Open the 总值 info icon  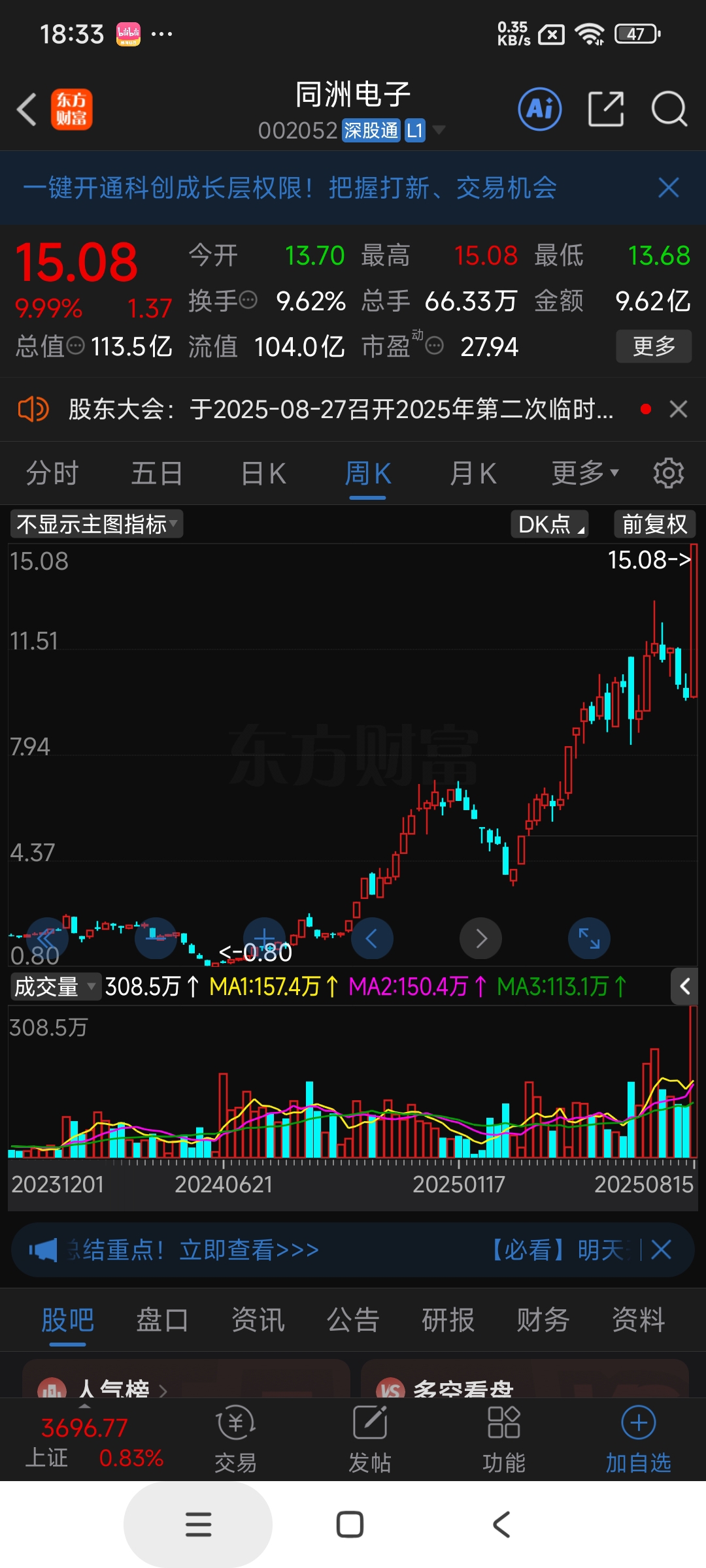[76, 346]
